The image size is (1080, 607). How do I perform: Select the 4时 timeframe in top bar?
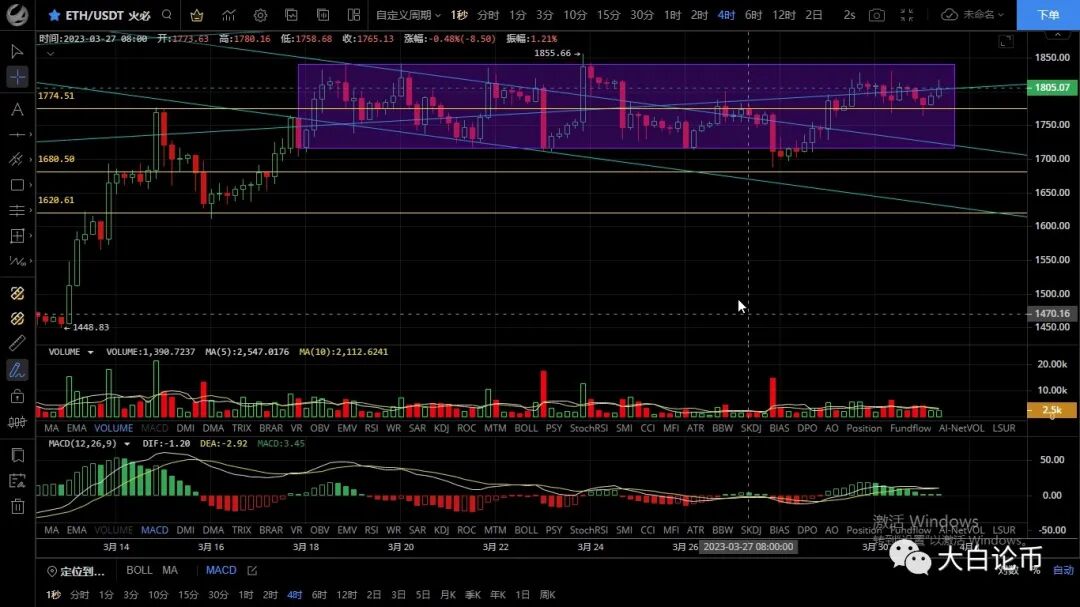[x=726, y=15]
